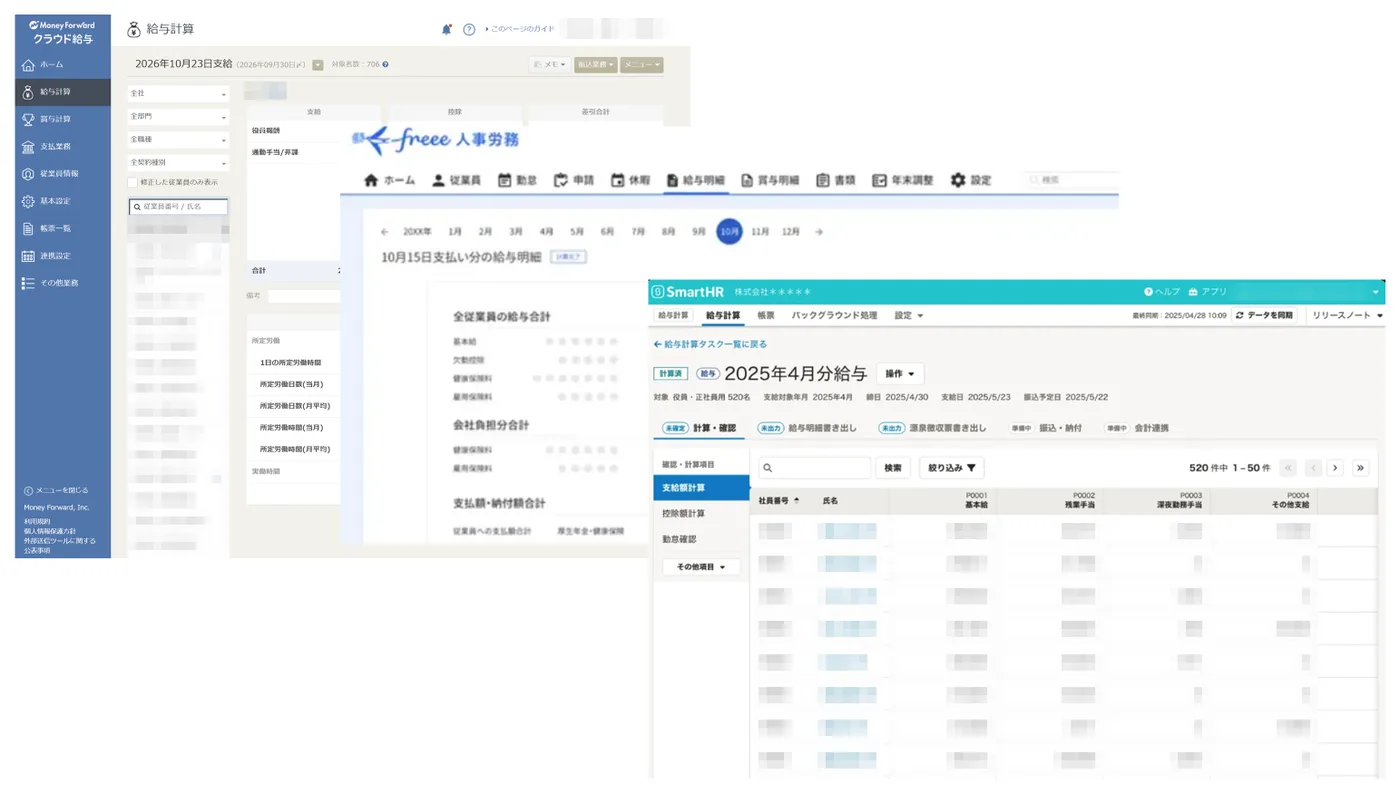
Task: Click info icon beside 対象者数 706
Action: [x=385, y=64]
